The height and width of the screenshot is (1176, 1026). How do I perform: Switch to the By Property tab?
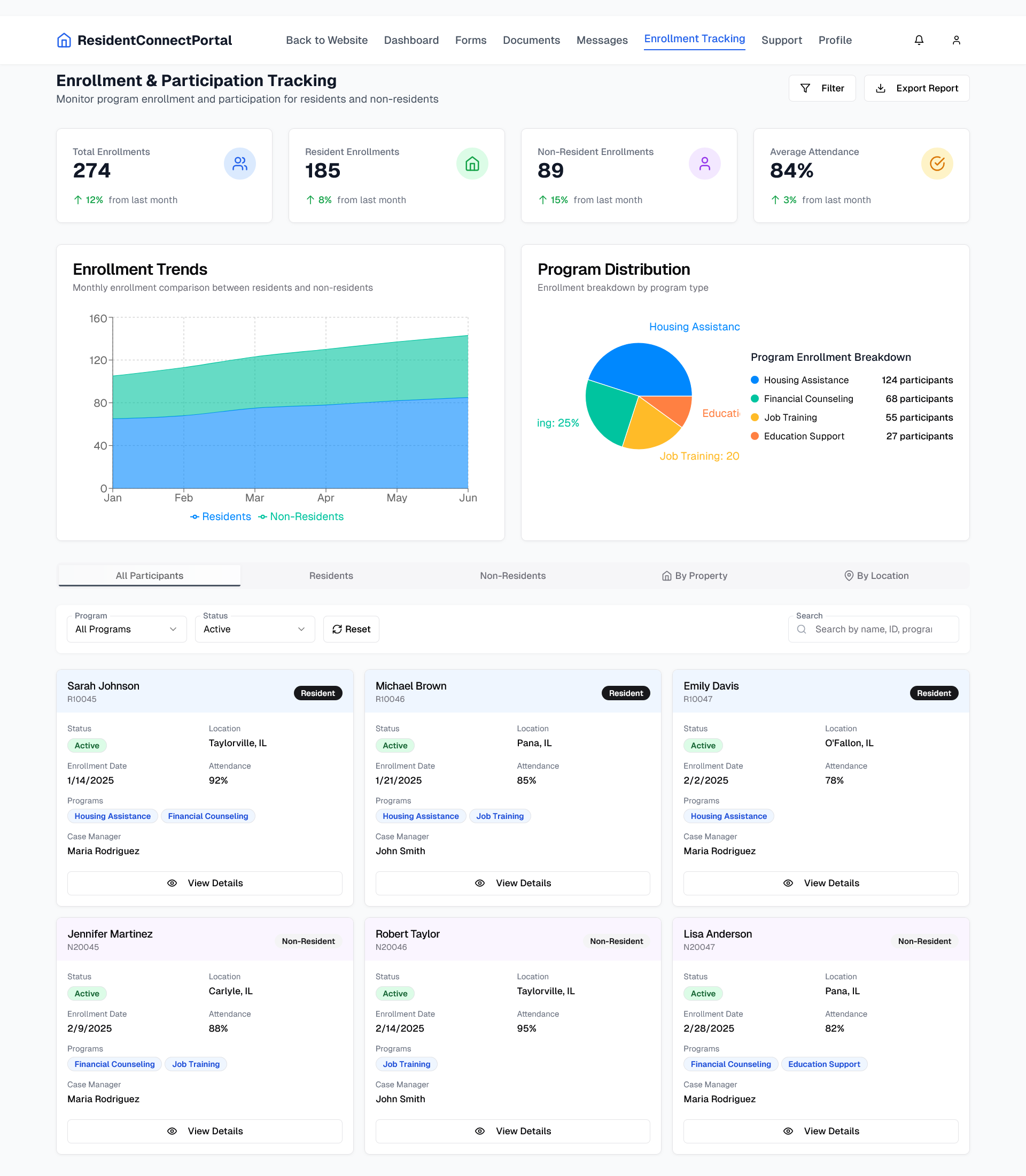click(694, 576)
